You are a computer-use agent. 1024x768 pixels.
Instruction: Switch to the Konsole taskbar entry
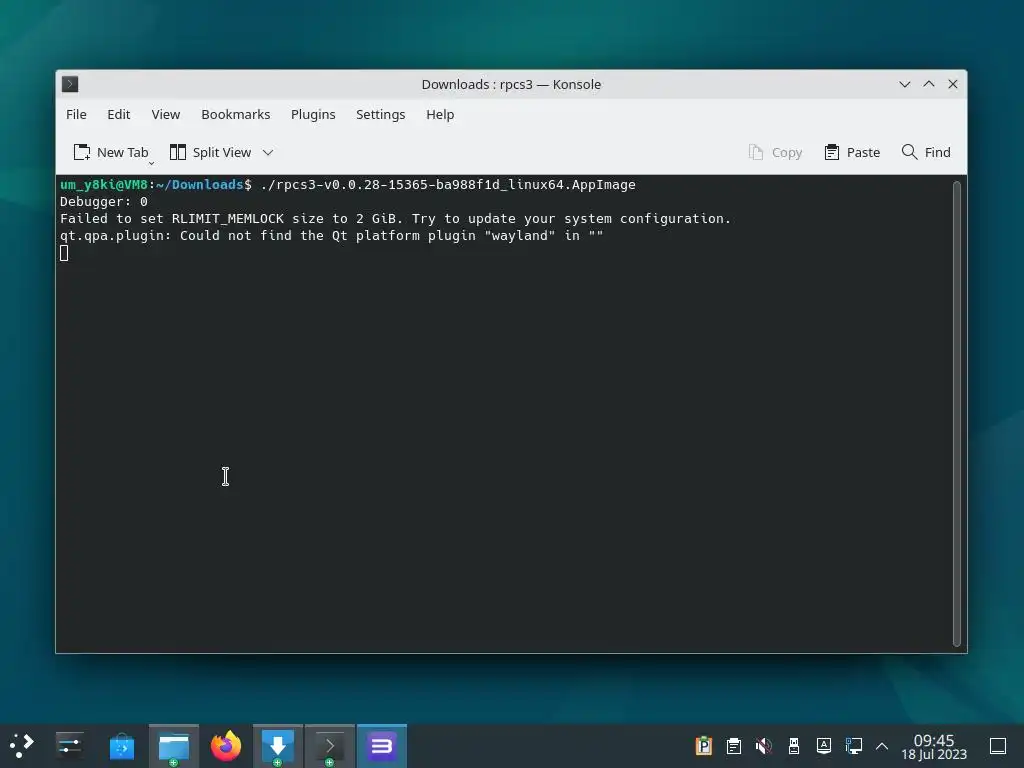pos(330,746)
